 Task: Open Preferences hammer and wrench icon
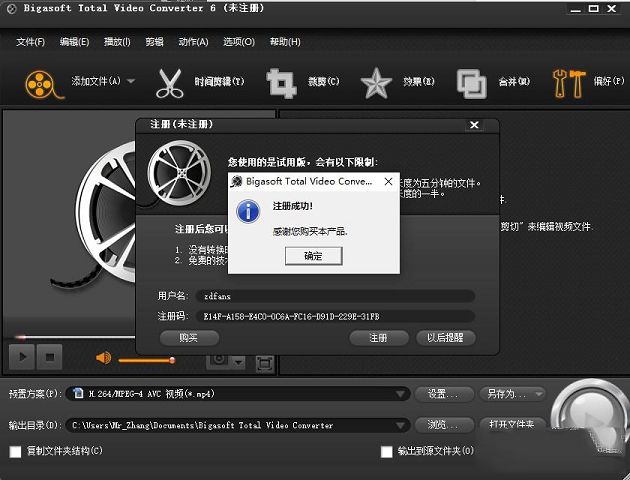click(x=567, y=83)
